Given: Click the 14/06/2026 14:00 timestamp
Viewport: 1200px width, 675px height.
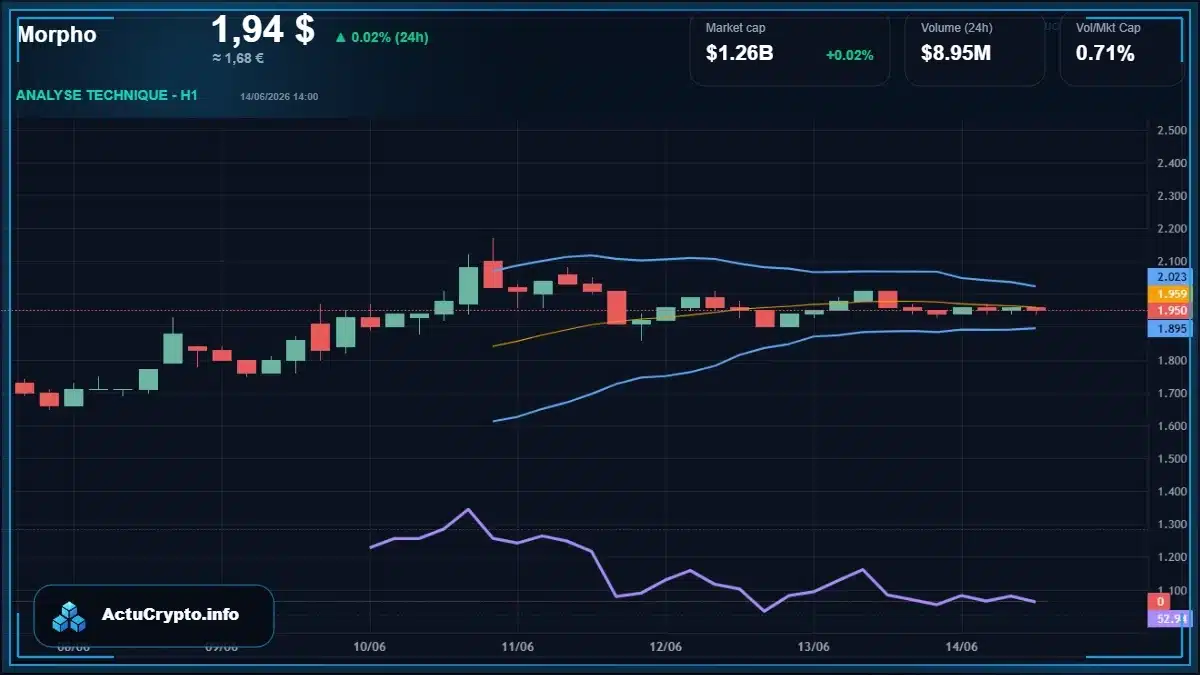Looking at the screenshot, I should (x=279, y=96).
